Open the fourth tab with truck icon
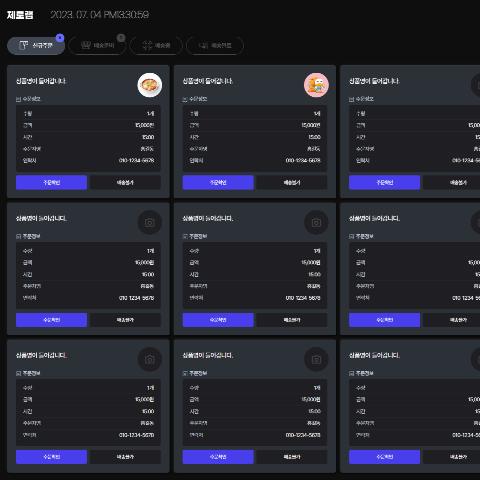 (x=215, y=45)
